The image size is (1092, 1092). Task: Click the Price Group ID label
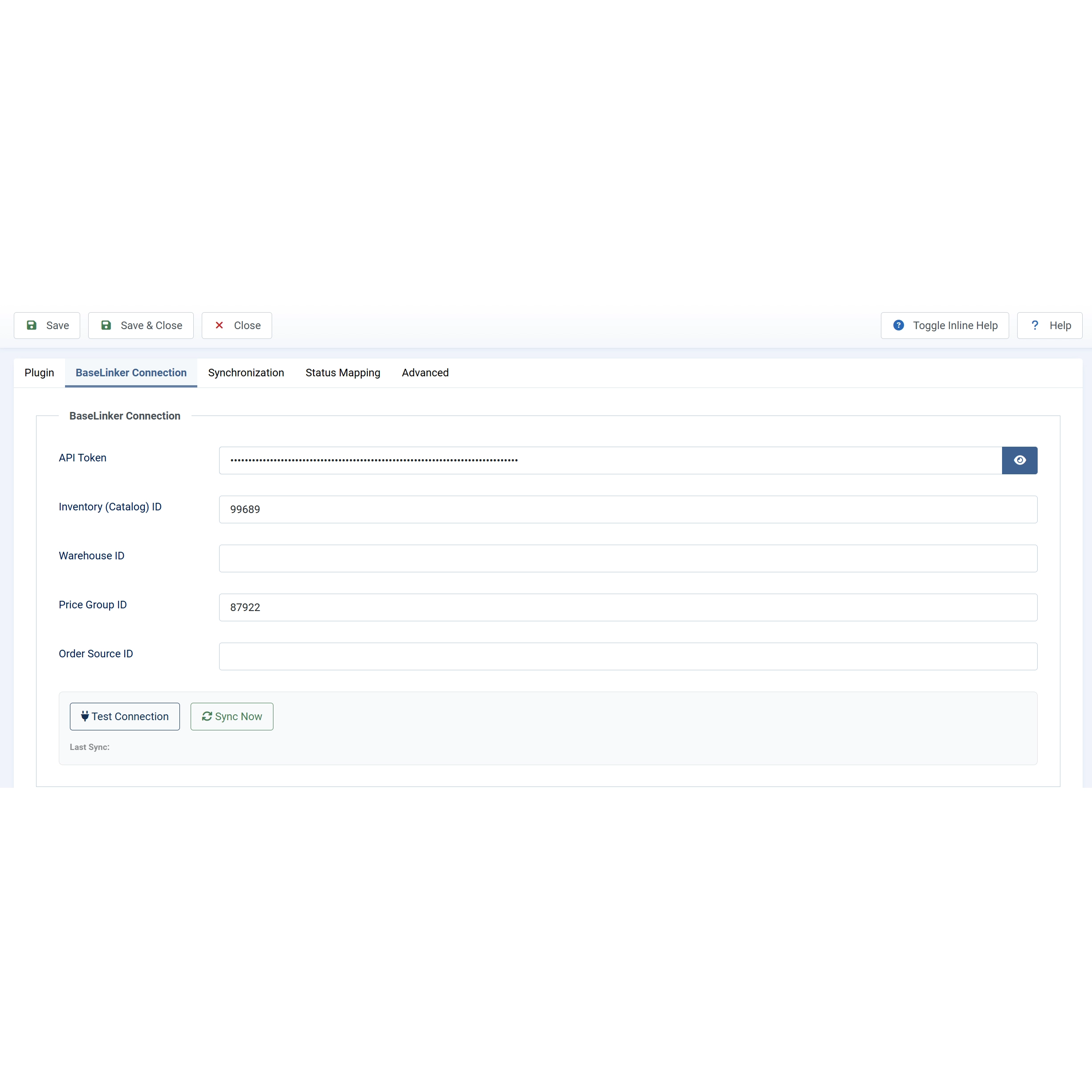click(x=93, y=605)
